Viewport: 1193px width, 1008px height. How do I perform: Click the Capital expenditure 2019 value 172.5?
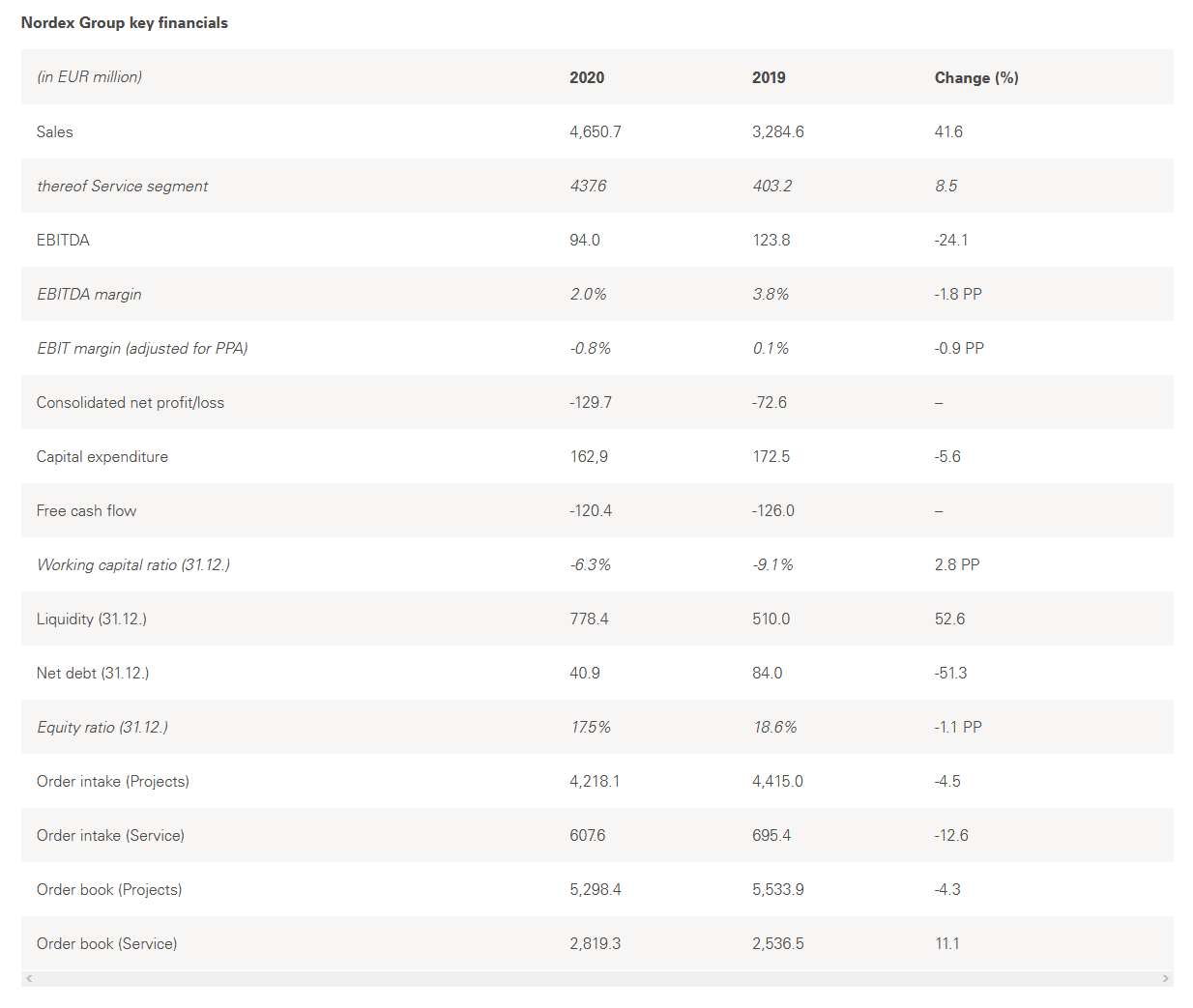771,457
